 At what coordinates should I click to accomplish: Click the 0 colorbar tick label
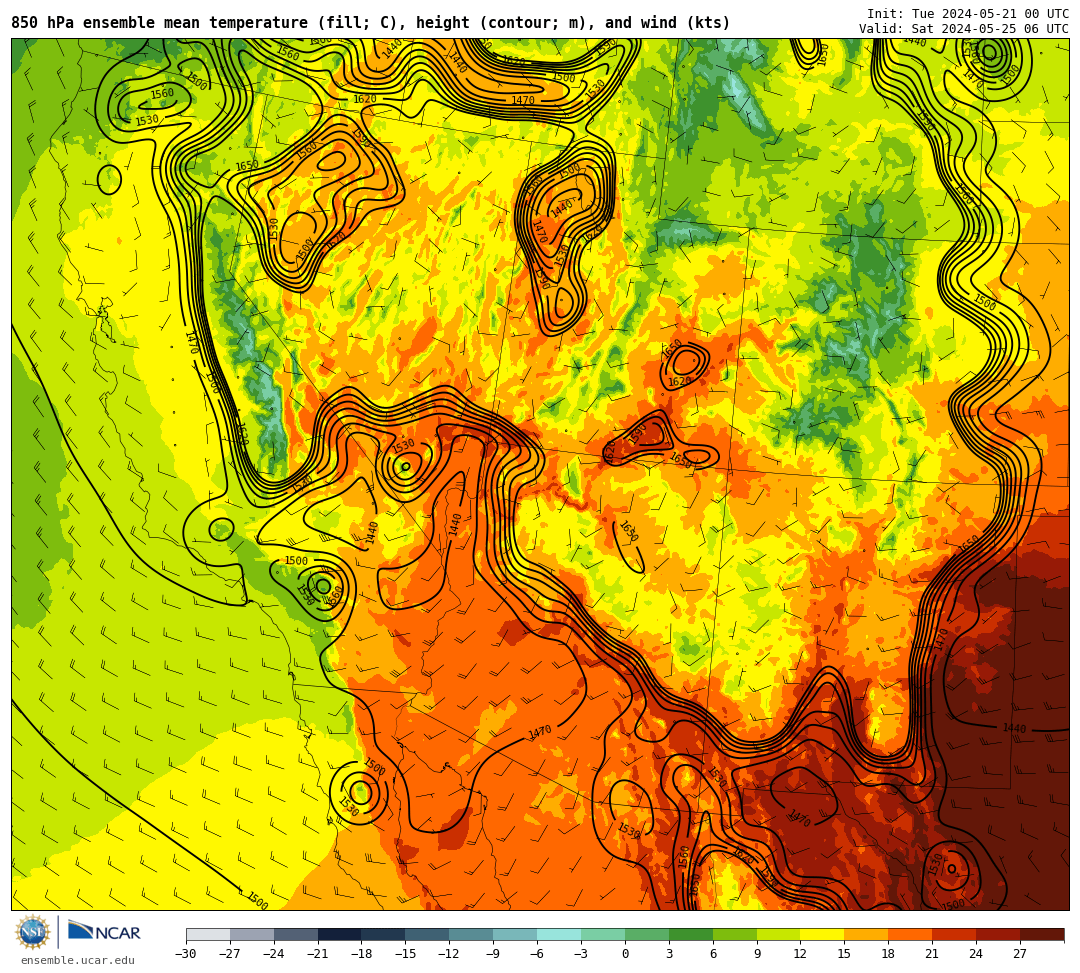pos(625,954)
